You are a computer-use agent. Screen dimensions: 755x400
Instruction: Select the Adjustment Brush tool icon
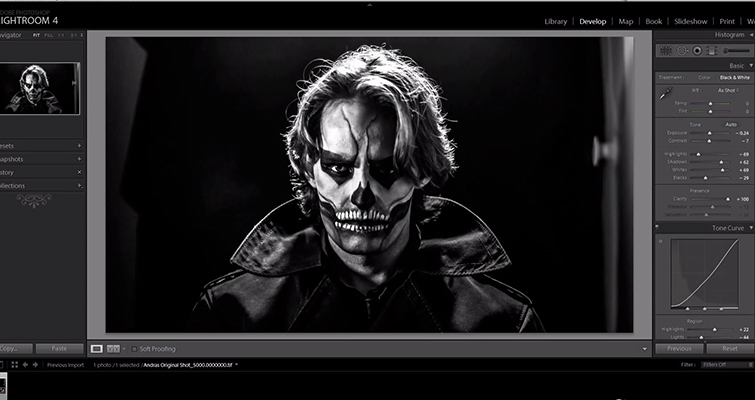pos(736,51)
